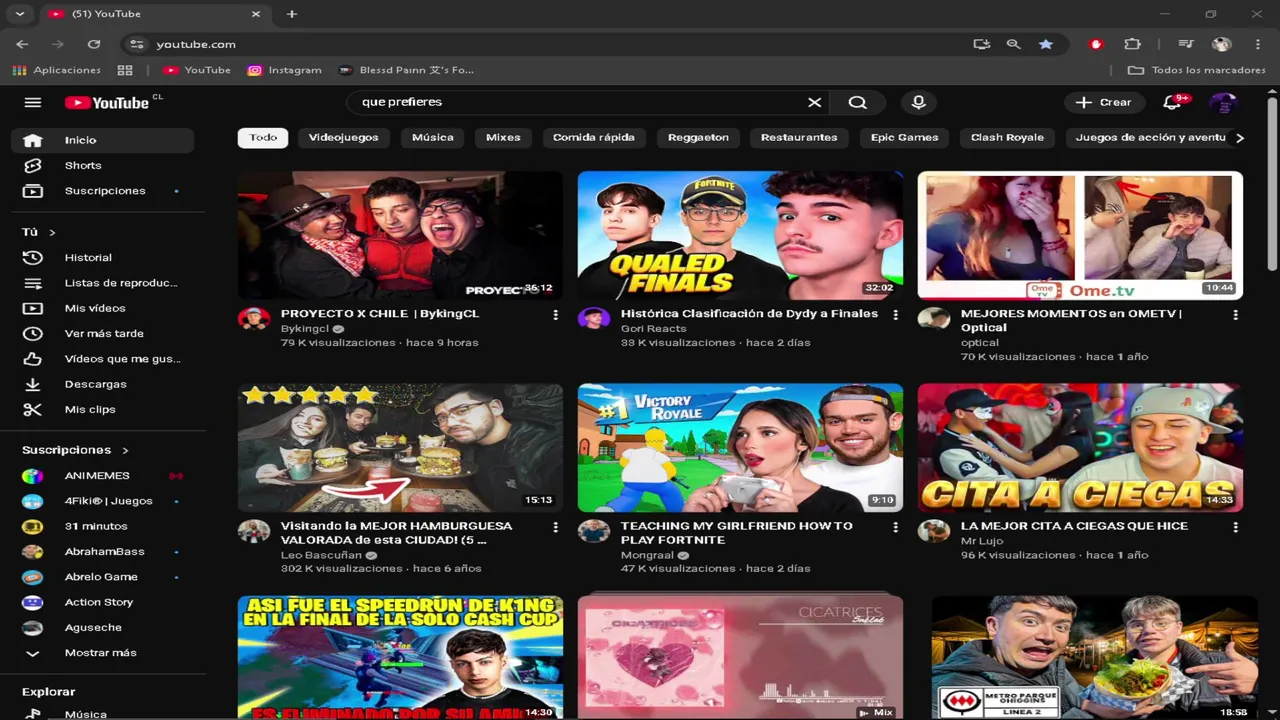Open Aguseche channel

102,628
